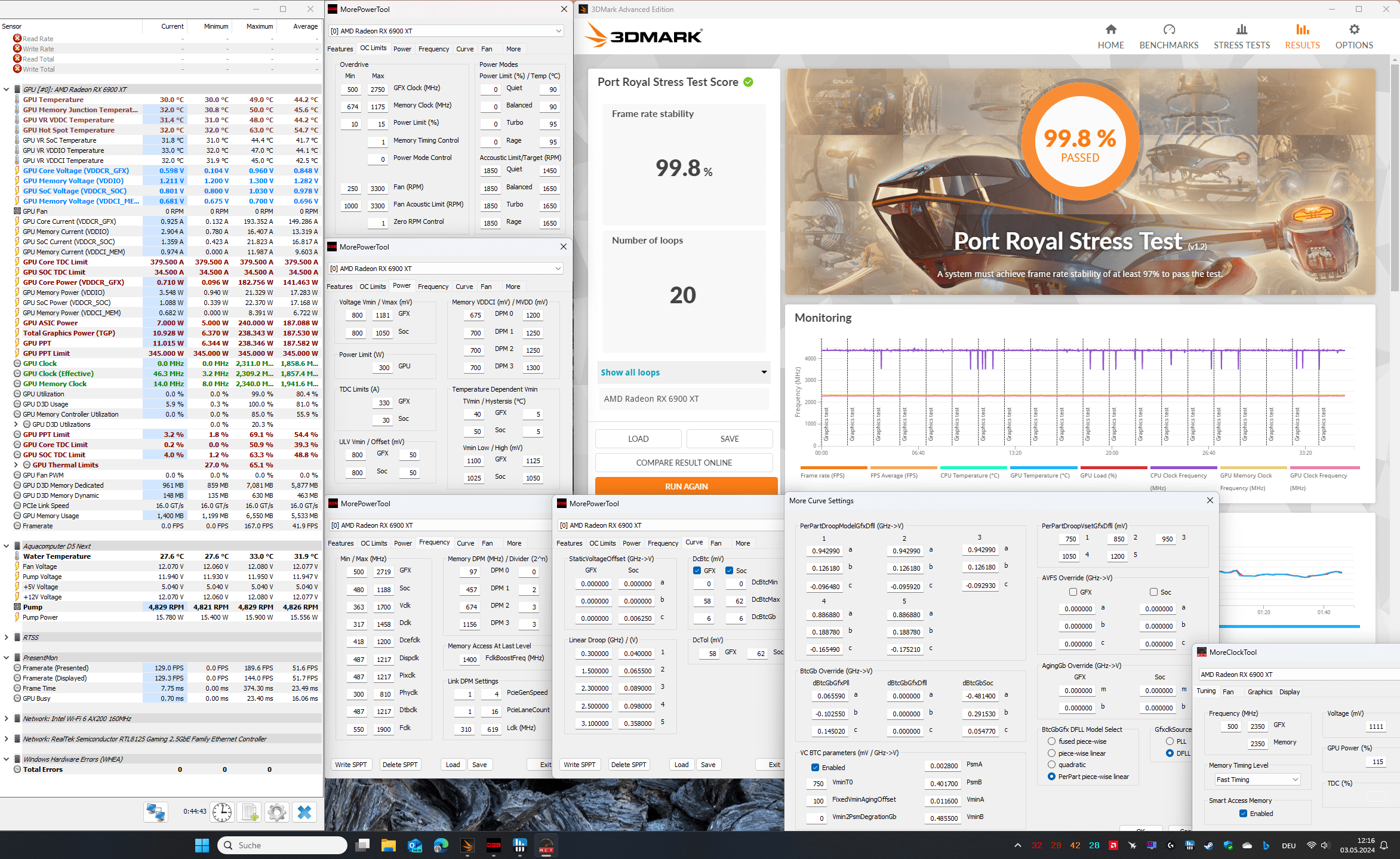Switch to the Display tab in MoreClockTool
The image size is (1400, 859).
click(1290, 692)
